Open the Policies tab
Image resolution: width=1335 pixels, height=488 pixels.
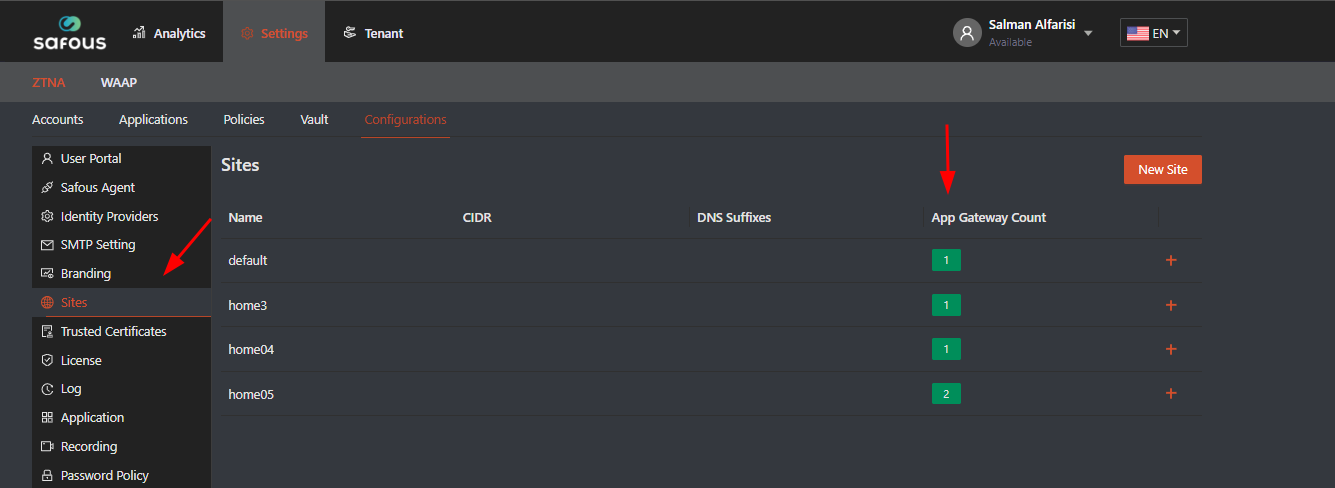(244, 120)
